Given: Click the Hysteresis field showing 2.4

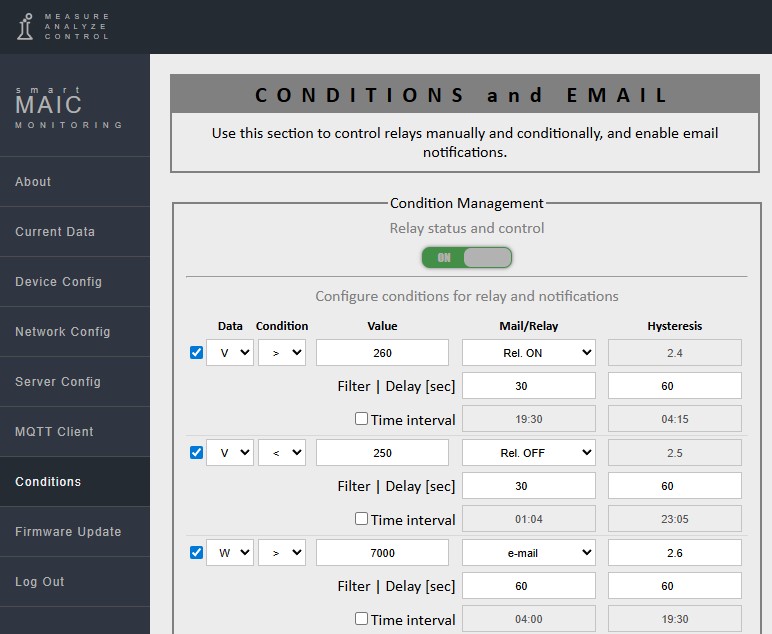Looking at the screenshot, I should (675, 352).
